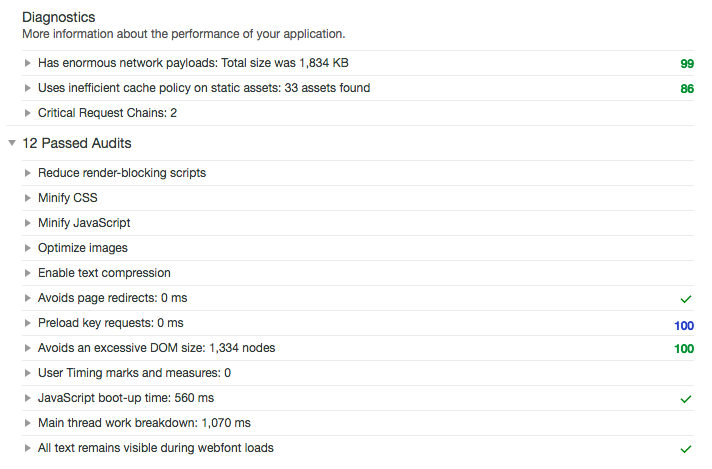Image resolution: width=712 pixels, height=469 pixels.
Task: Click green checkmark for Avoids page redirects
Action: tap(686, 299)
